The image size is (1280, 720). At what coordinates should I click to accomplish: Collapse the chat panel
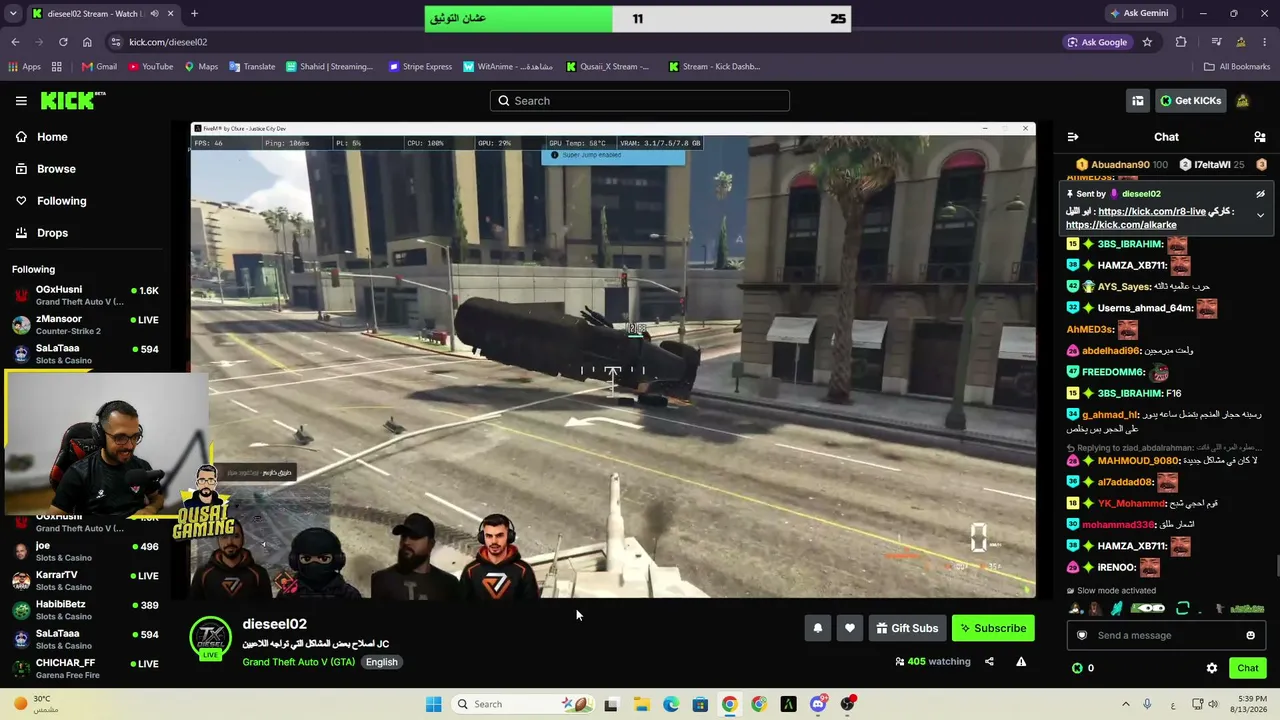tap(1073, 137)
